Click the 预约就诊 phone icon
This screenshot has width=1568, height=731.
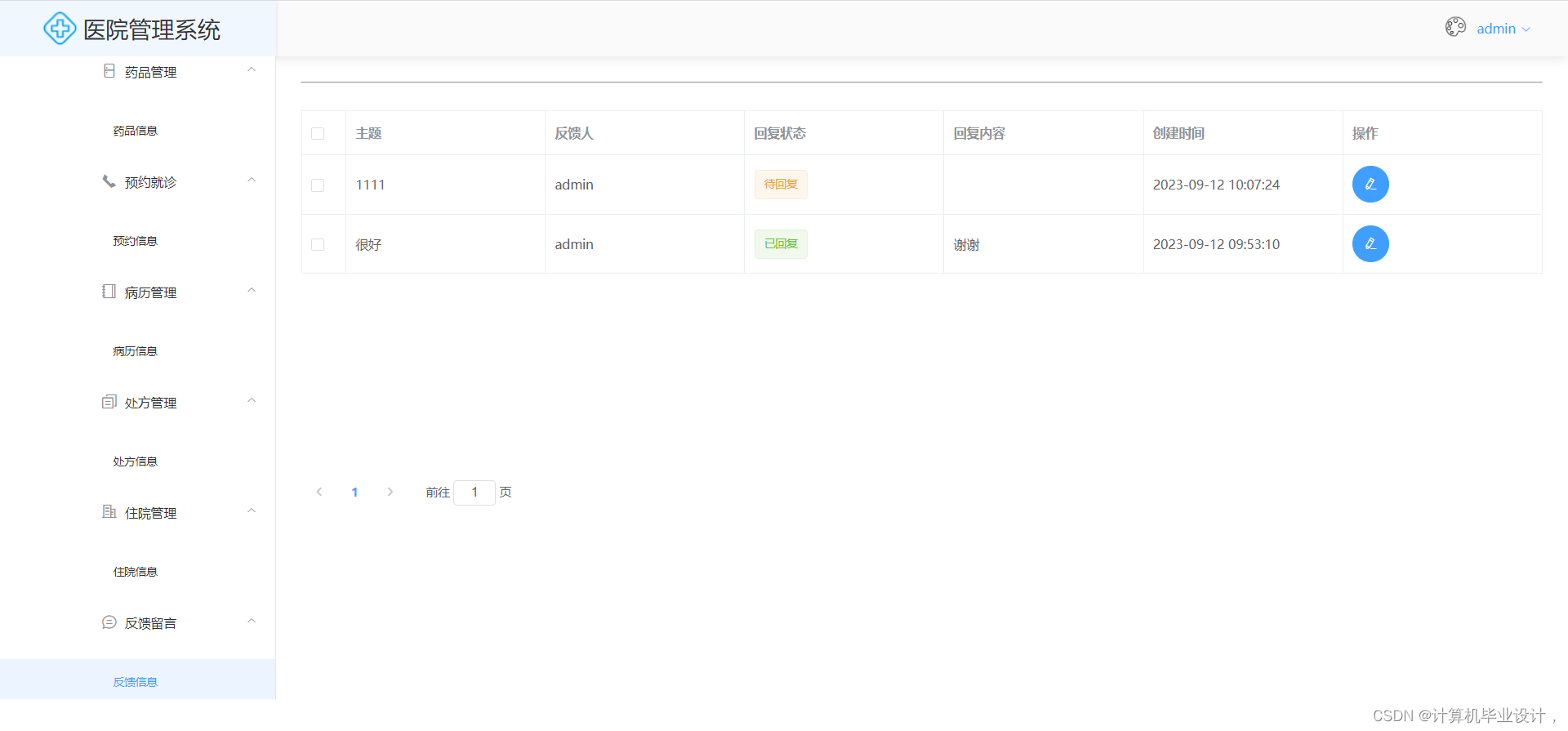pyautogui.click(x=109, y=181)
